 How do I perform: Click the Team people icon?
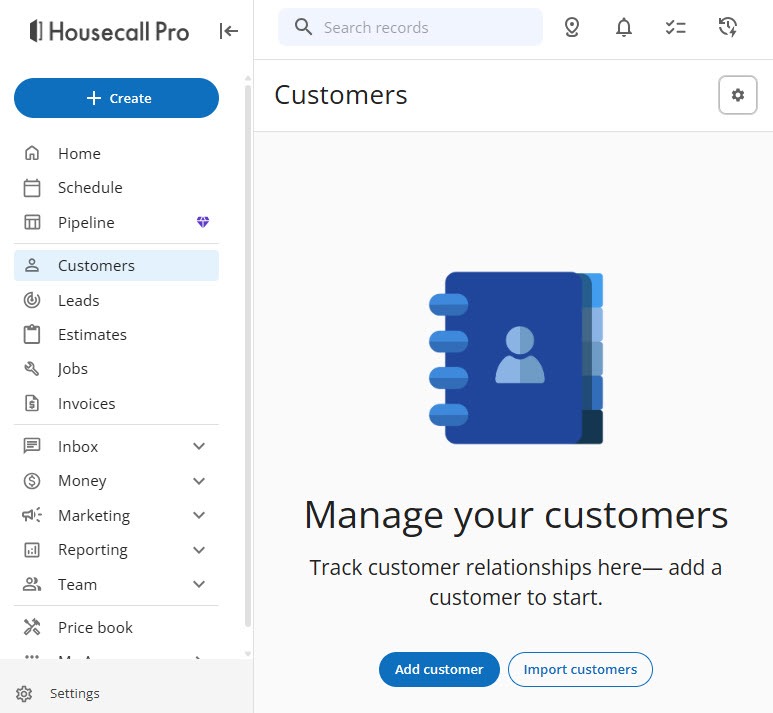point(32,584)
